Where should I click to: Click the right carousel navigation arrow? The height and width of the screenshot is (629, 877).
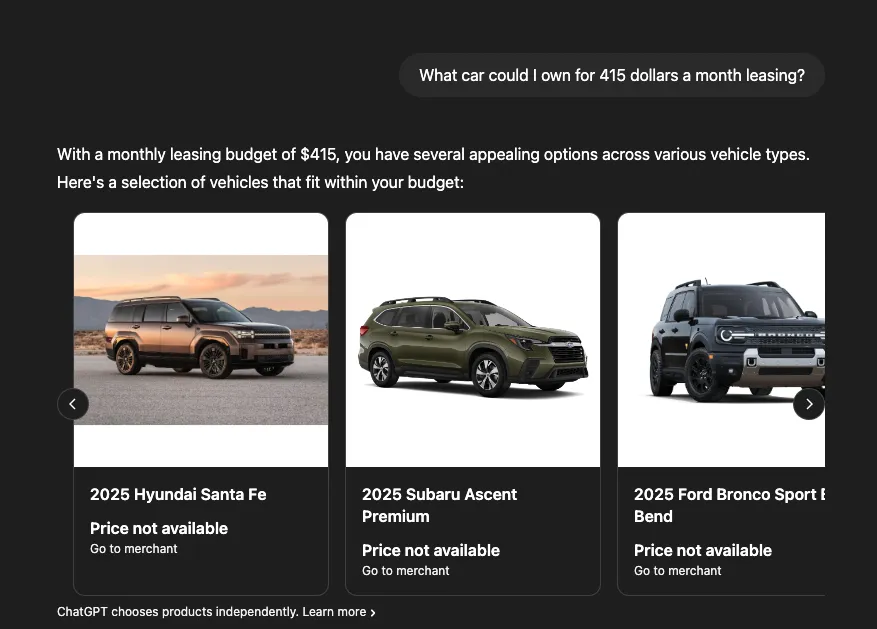808,403
